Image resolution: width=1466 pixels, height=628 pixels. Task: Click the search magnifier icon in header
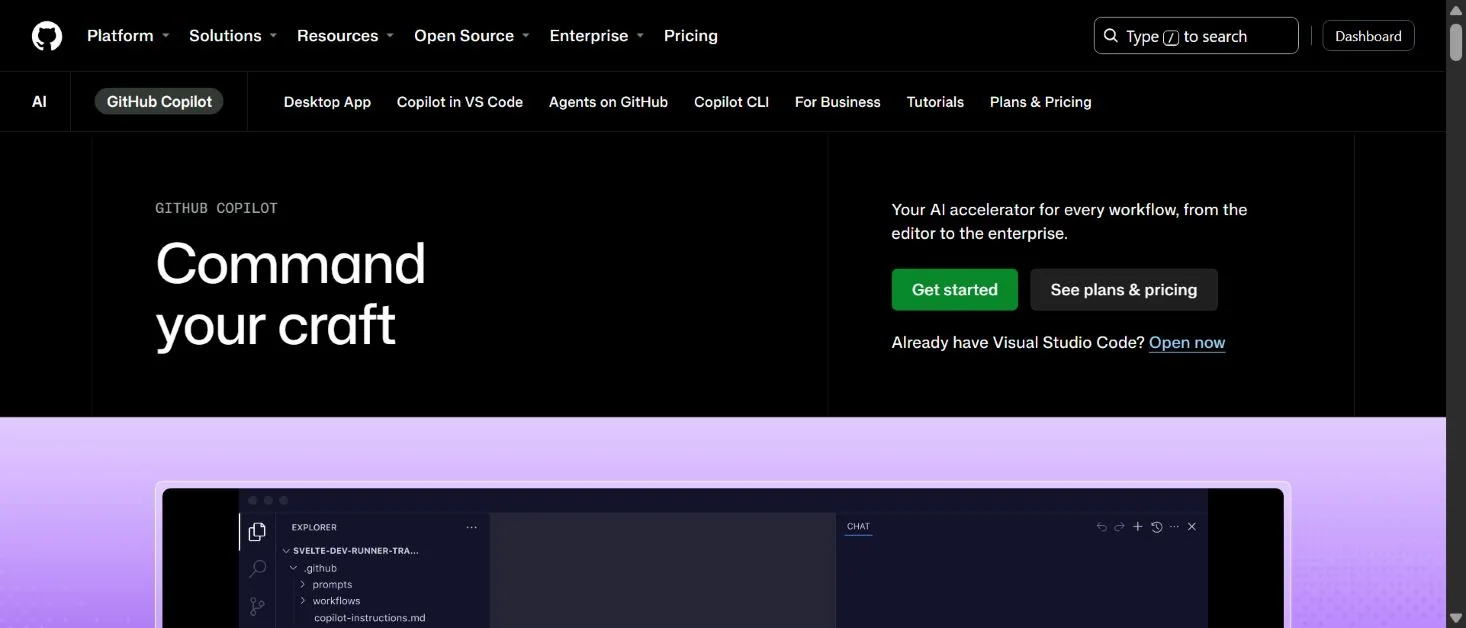(1111, 36)
